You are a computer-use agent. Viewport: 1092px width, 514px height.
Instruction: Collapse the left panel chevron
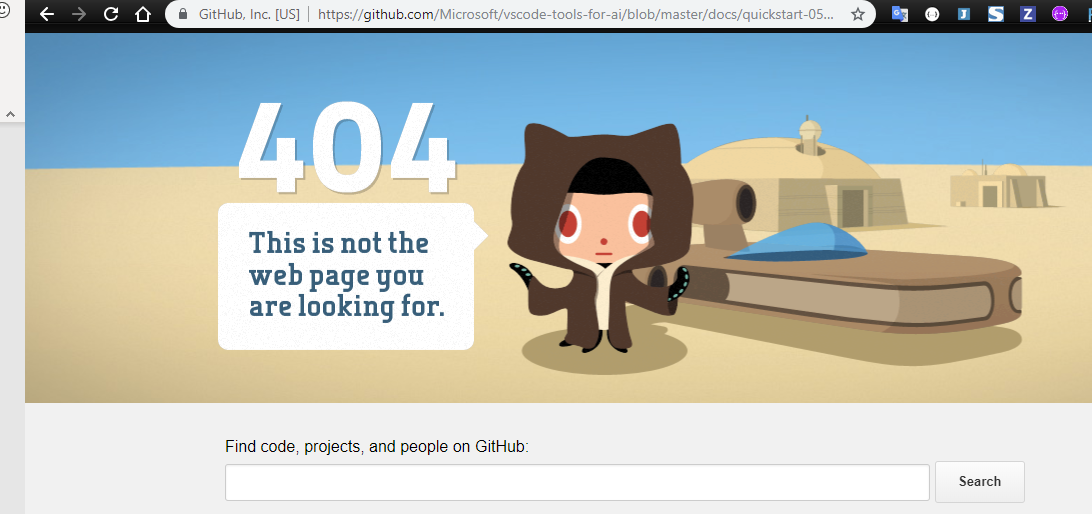pyautogui.click(x=10, y=114)
